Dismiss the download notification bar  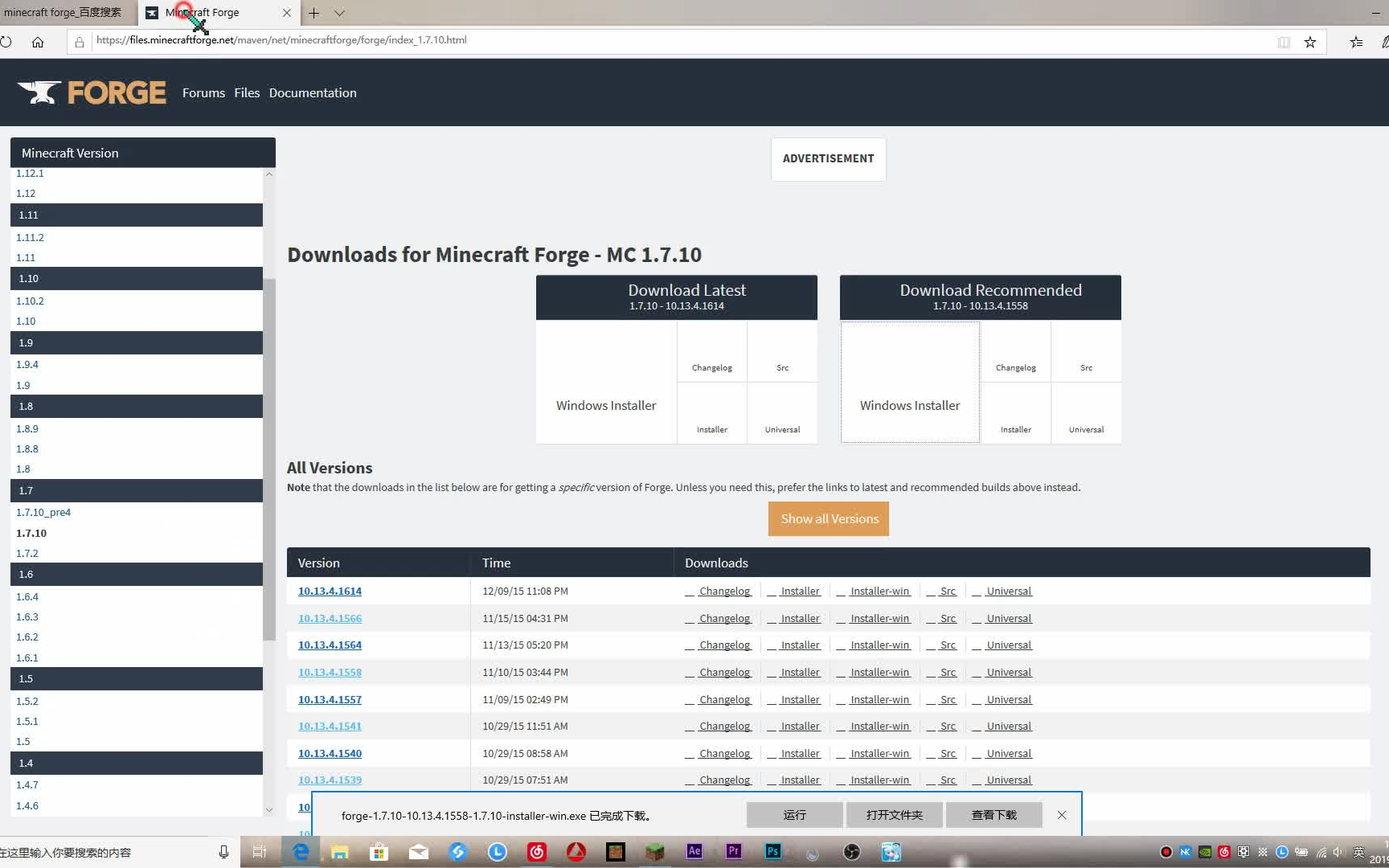[x=1062, y=815]
